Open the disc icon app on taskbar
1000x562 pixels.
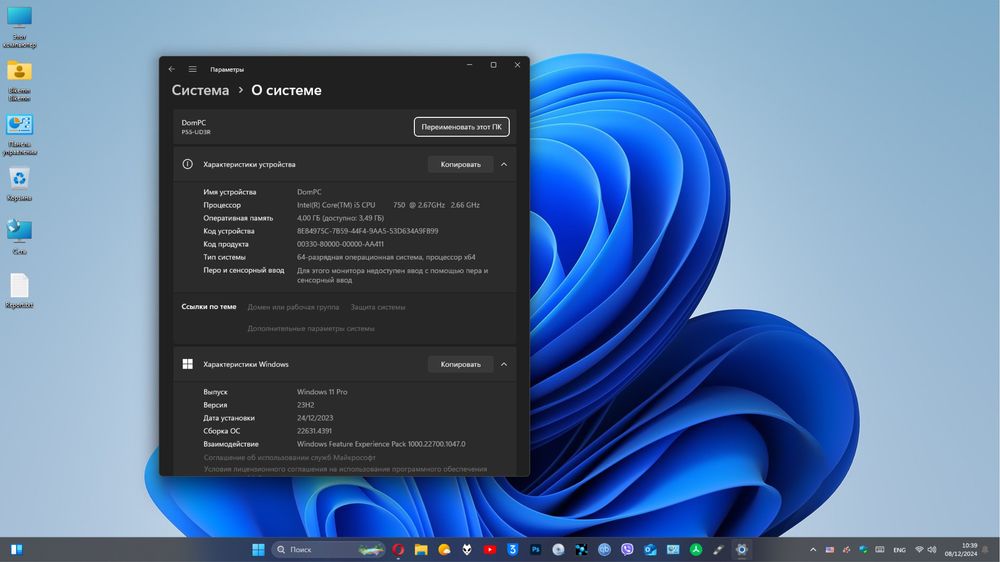(558, 549)
